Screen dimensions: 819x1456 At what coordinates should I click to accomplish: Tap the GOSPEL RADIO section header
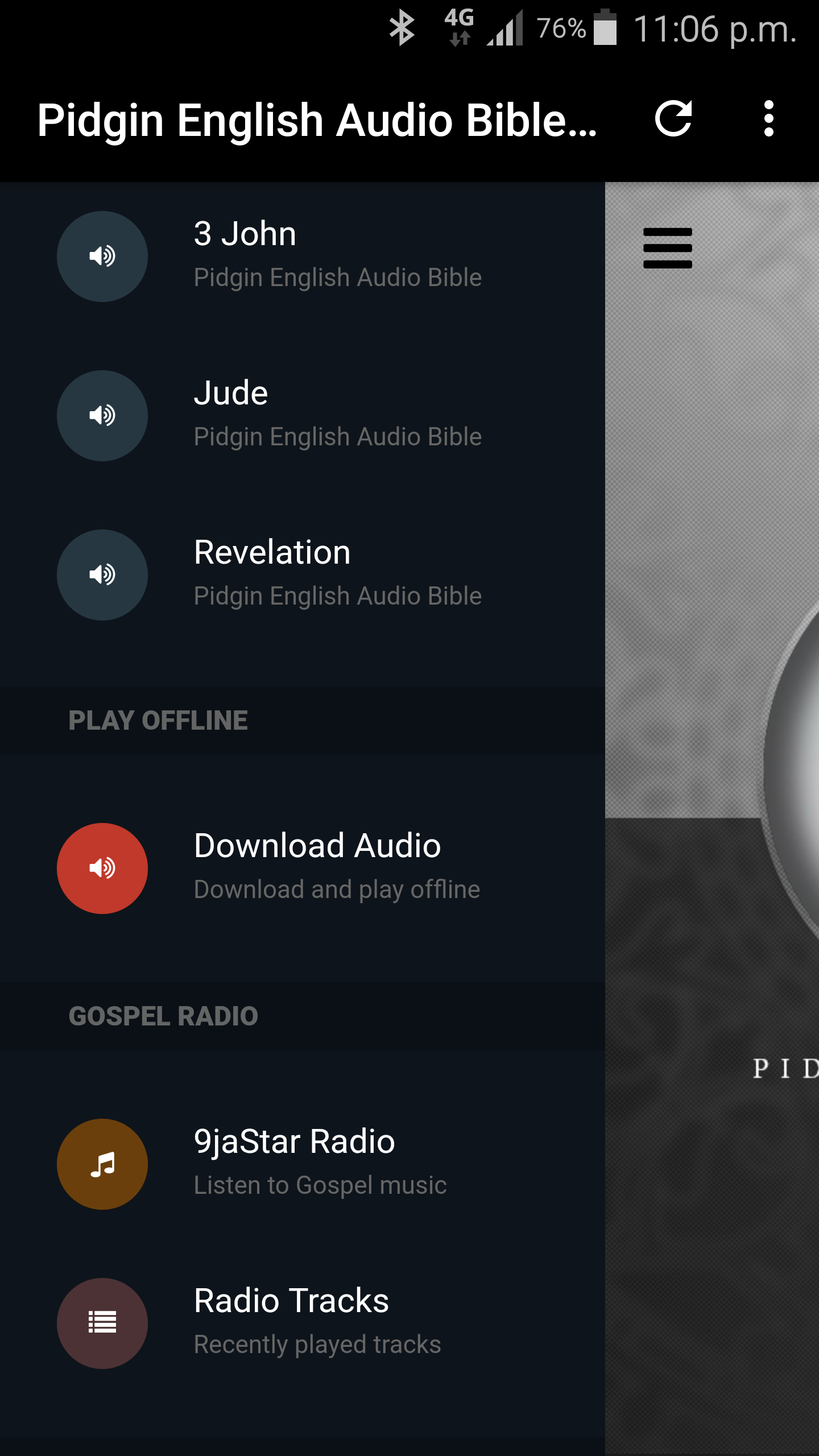163,1016
